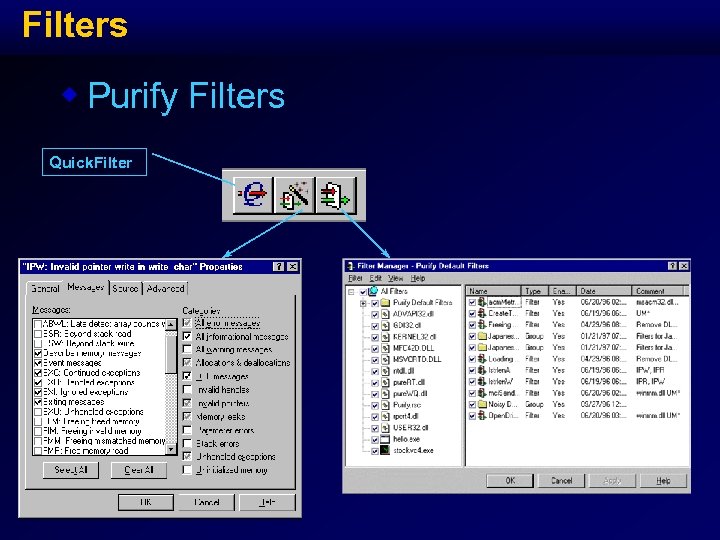Click the Filter Manager title bar icon

click(350, 266)
